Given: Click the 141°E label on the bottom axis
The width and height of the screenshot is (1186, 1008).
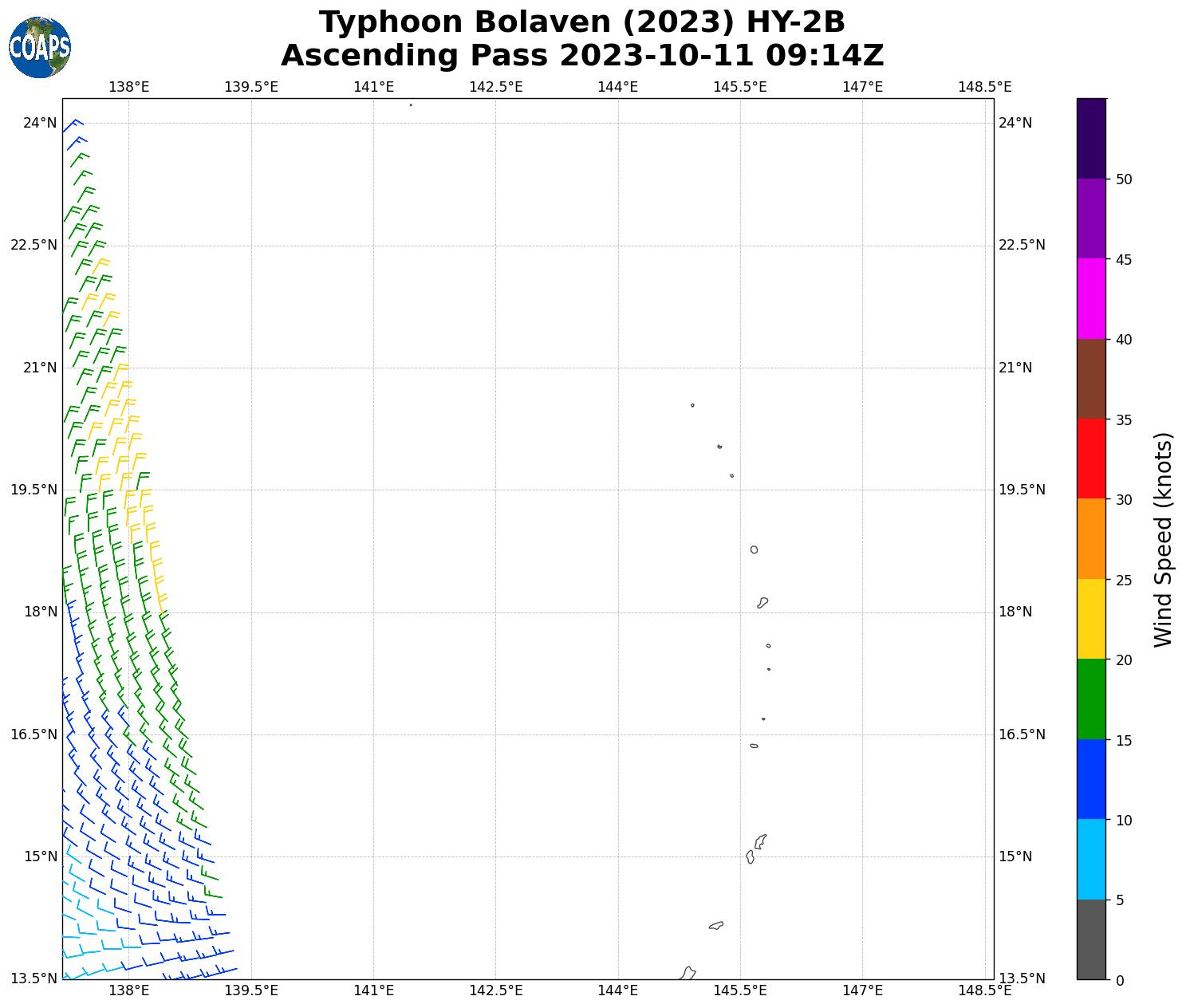Looking at the screenshot, I should (x=373, y=990).
